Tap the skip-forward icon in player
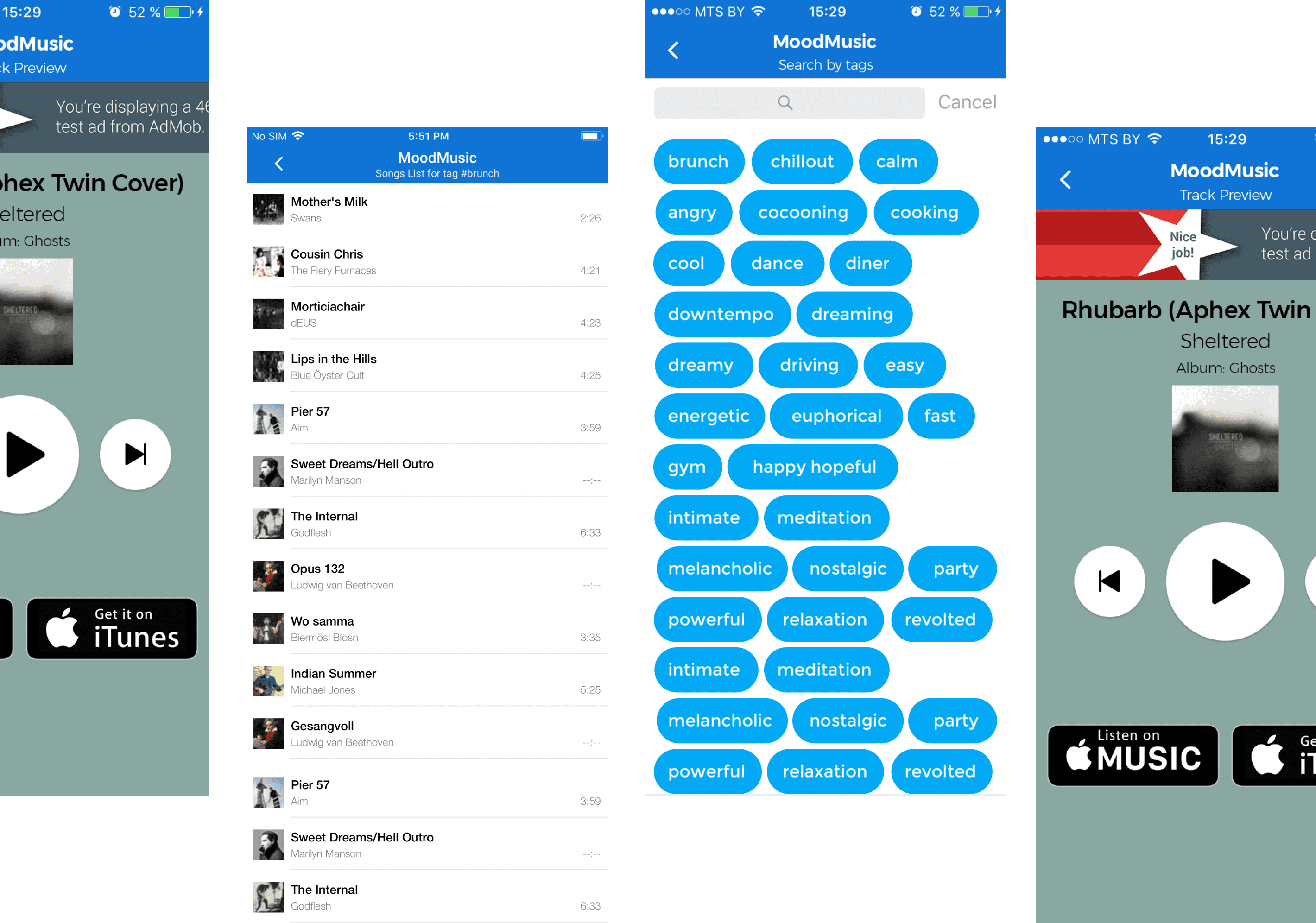The height and width of the screenshot is (923, 1316). 136,454
